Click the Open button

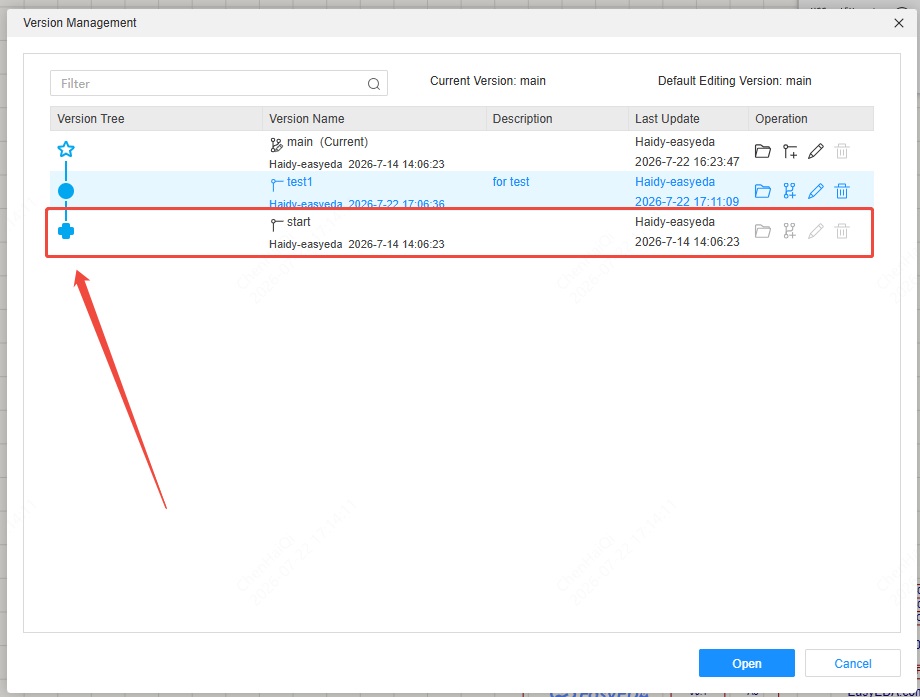coord(746,663)
